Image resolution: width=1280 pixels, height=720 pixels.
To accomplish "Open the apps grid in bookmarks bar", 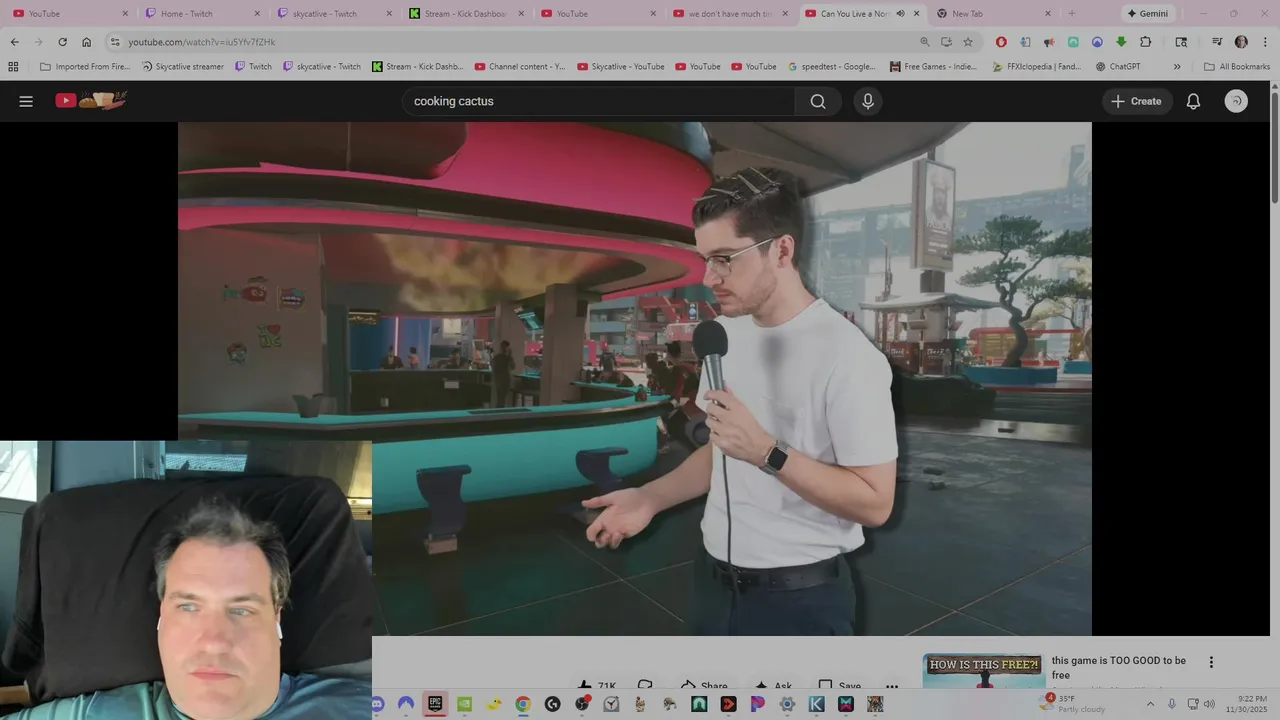I will click(x=13, y=67).
